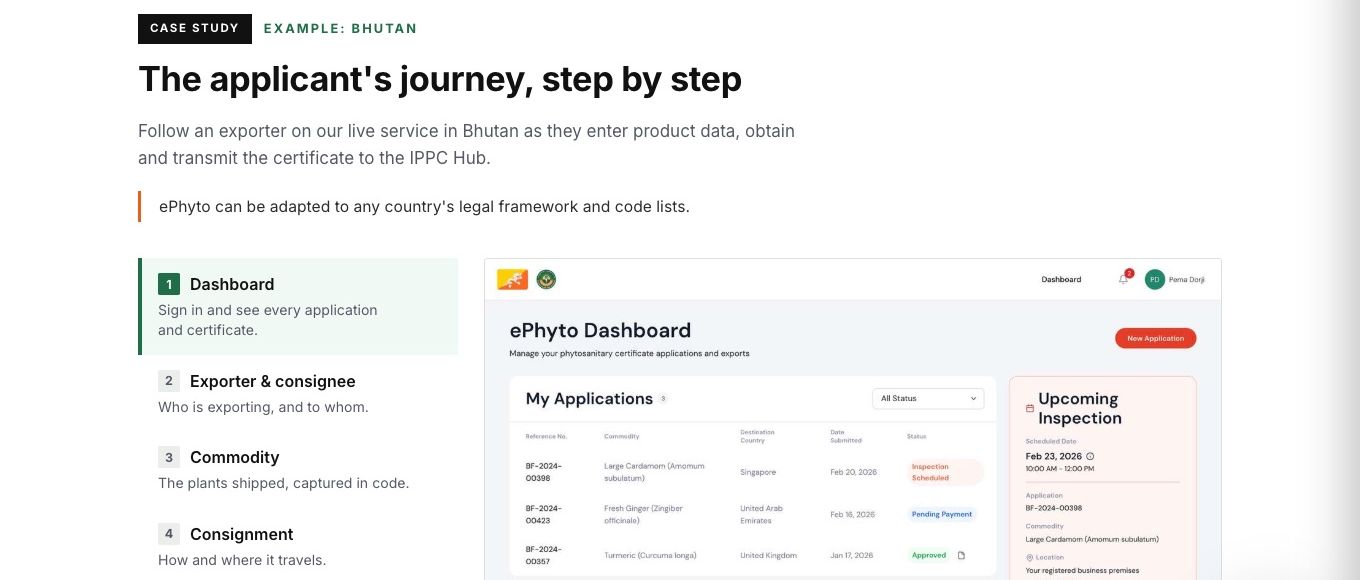Select the Consignment step
This screenshot has width=1360, height=580.
(x=298, y=546)
